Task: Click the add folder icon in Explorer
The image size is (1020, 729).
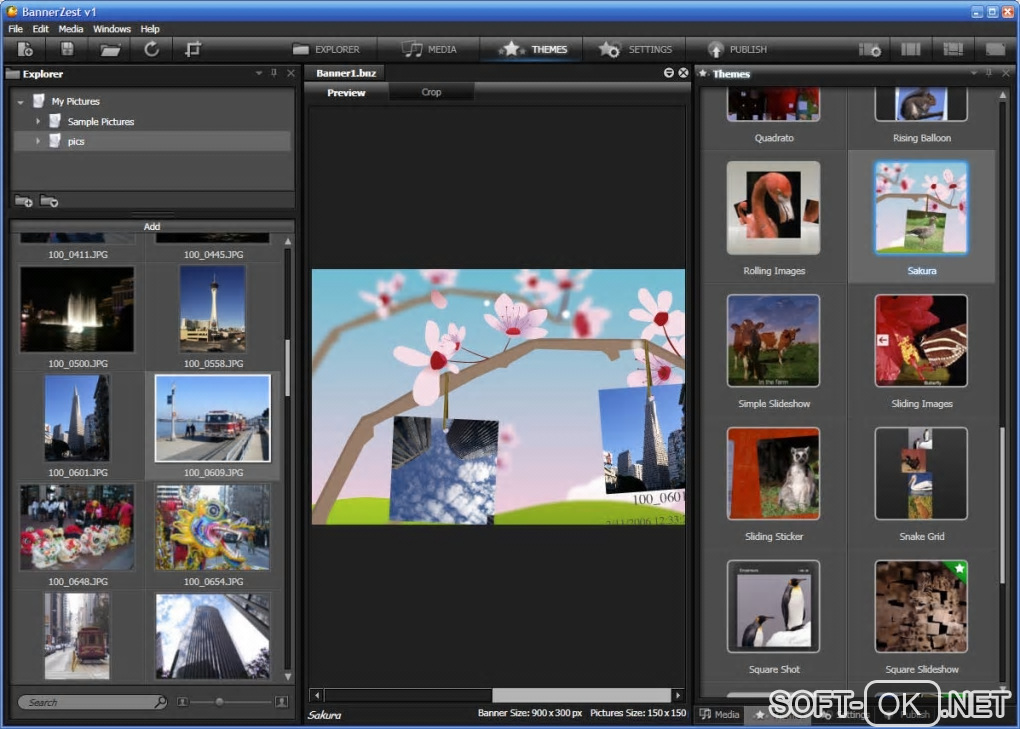Action: (24, 201)
